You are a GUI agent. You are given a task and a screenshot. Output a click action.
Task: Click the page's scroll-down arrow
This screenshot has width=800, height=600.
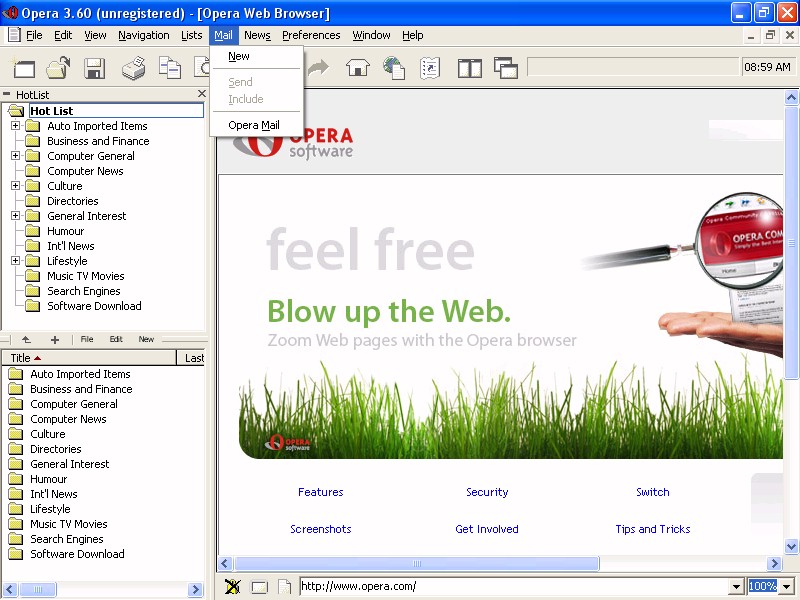point(791,546)
